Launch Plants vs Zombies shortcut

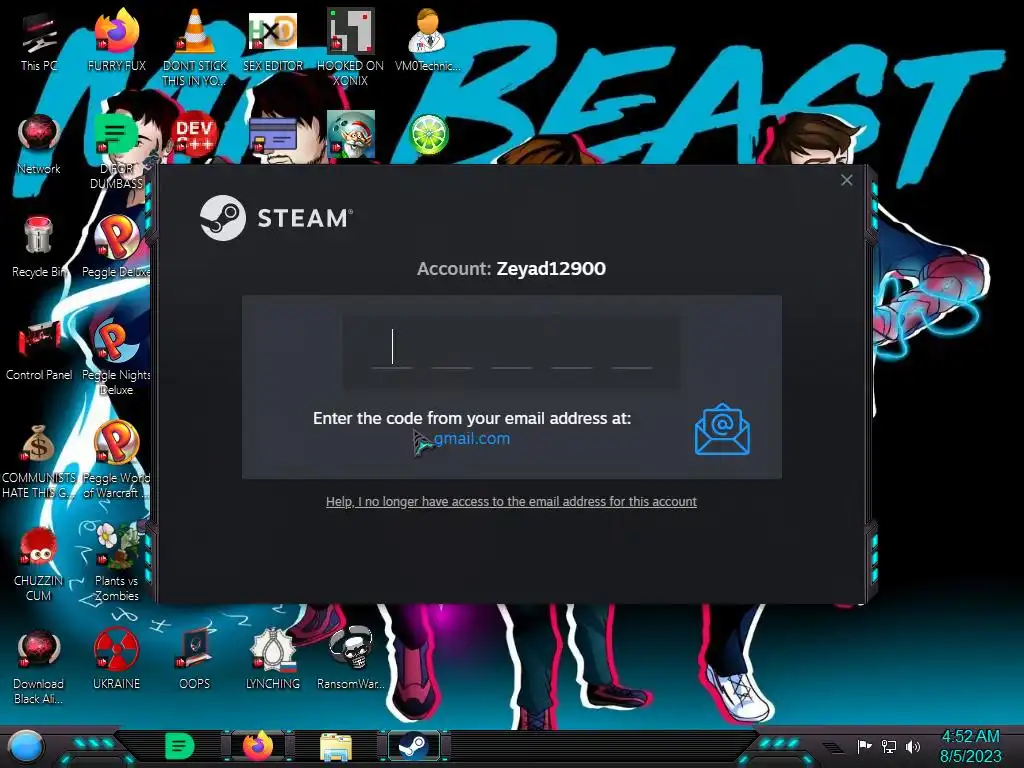coord(116,563)
